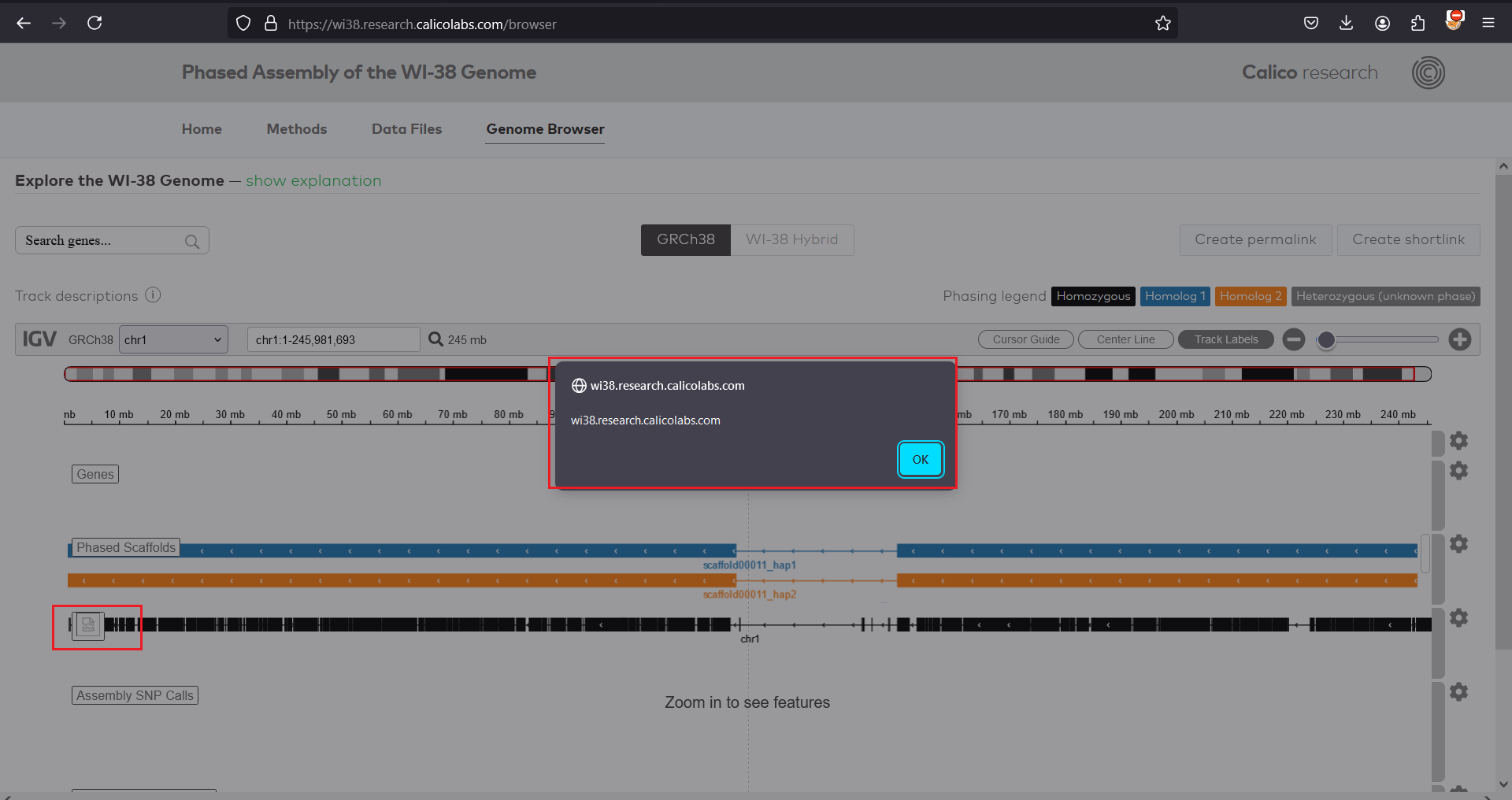The image size is (1512, 800).
Task: Open the Methods tab
Action: tap(297, 129)
